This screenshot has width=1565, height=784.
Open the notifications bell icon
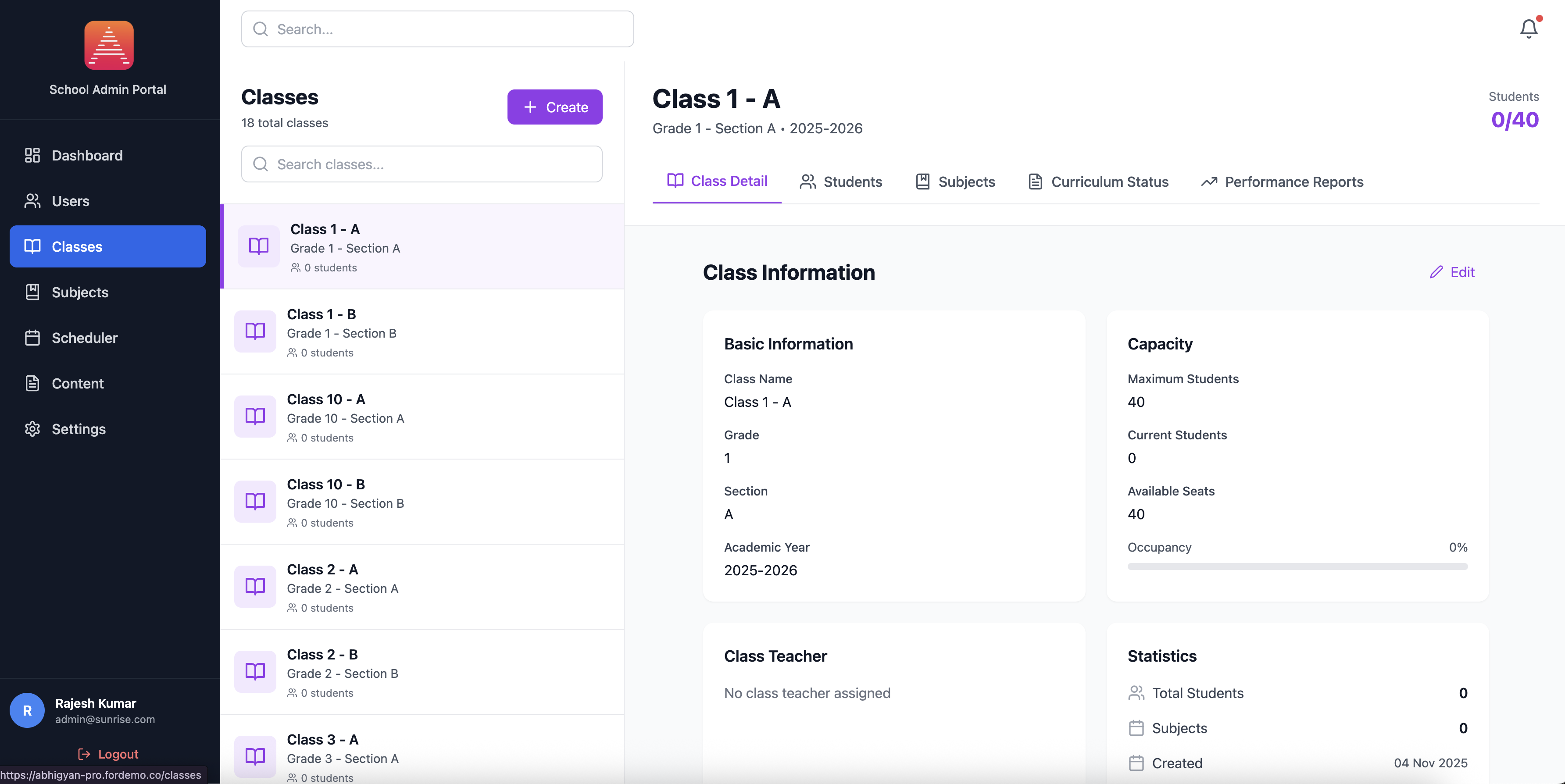pyautogui.click(x=1529, y=29)
